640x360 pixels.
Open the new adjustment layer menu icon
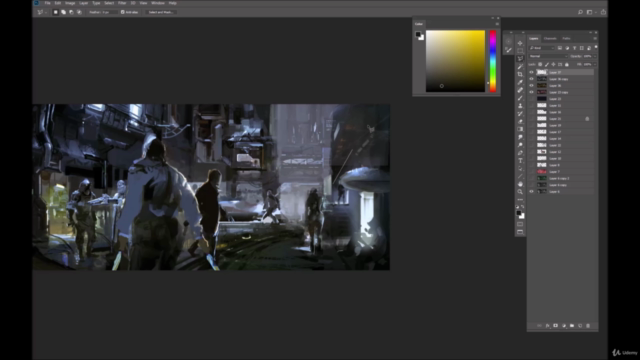(x=564, y=326)
